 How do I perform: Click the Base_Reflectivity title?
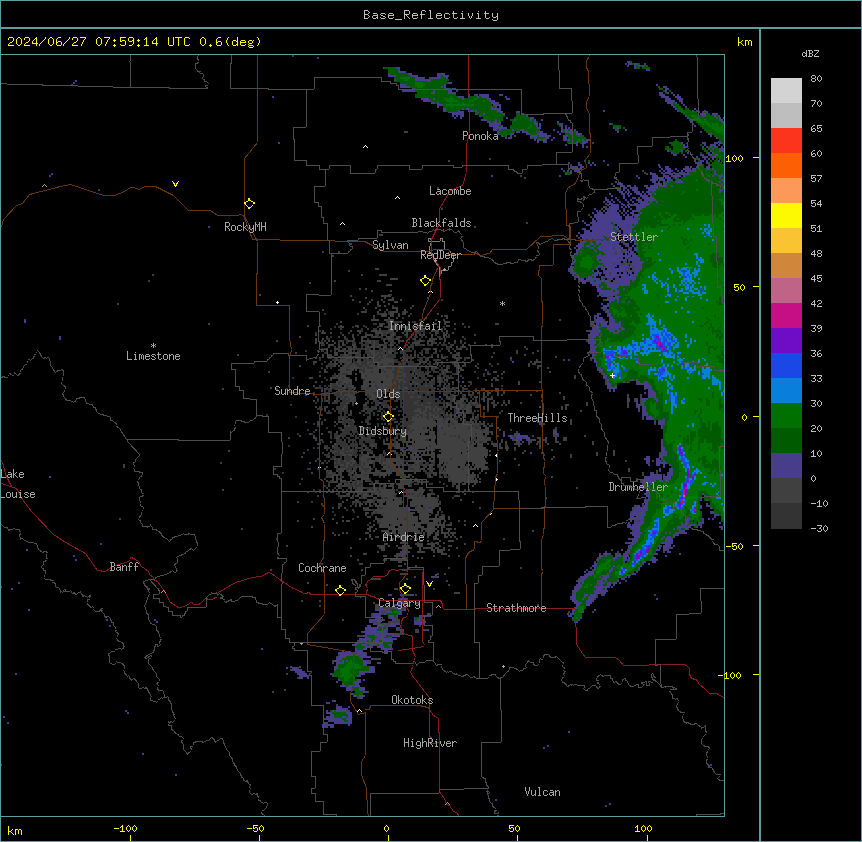pyautogui.click(x=431, y=15)
